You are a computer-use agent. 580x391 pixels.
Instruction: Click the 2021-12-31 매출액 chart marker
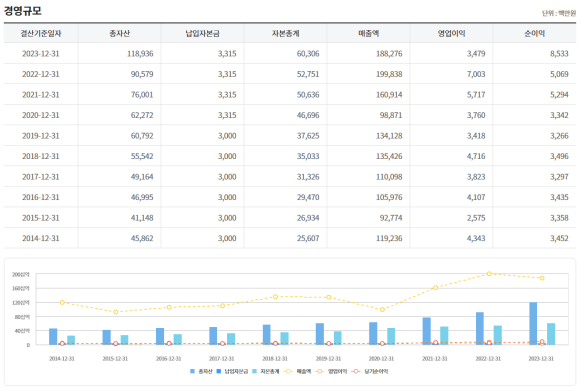436,287
